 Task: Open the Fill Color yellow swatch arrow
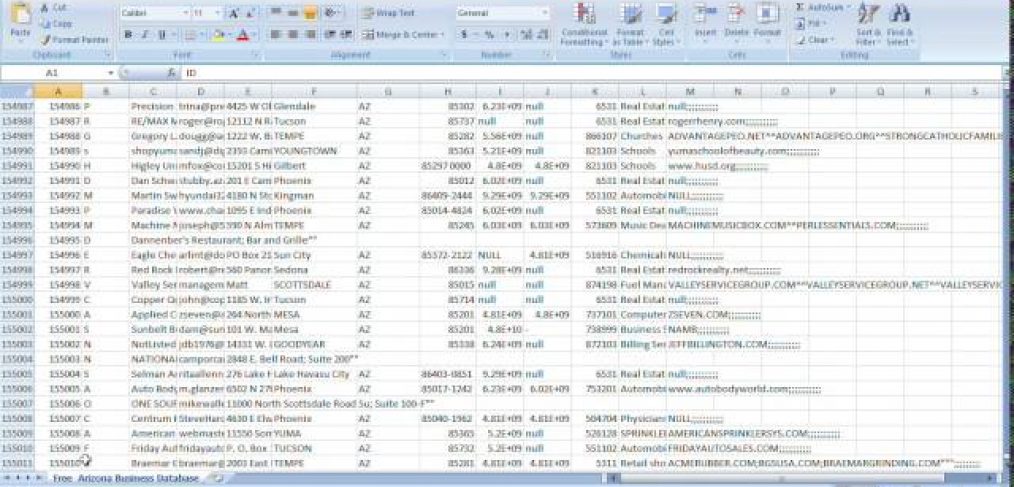230,35
